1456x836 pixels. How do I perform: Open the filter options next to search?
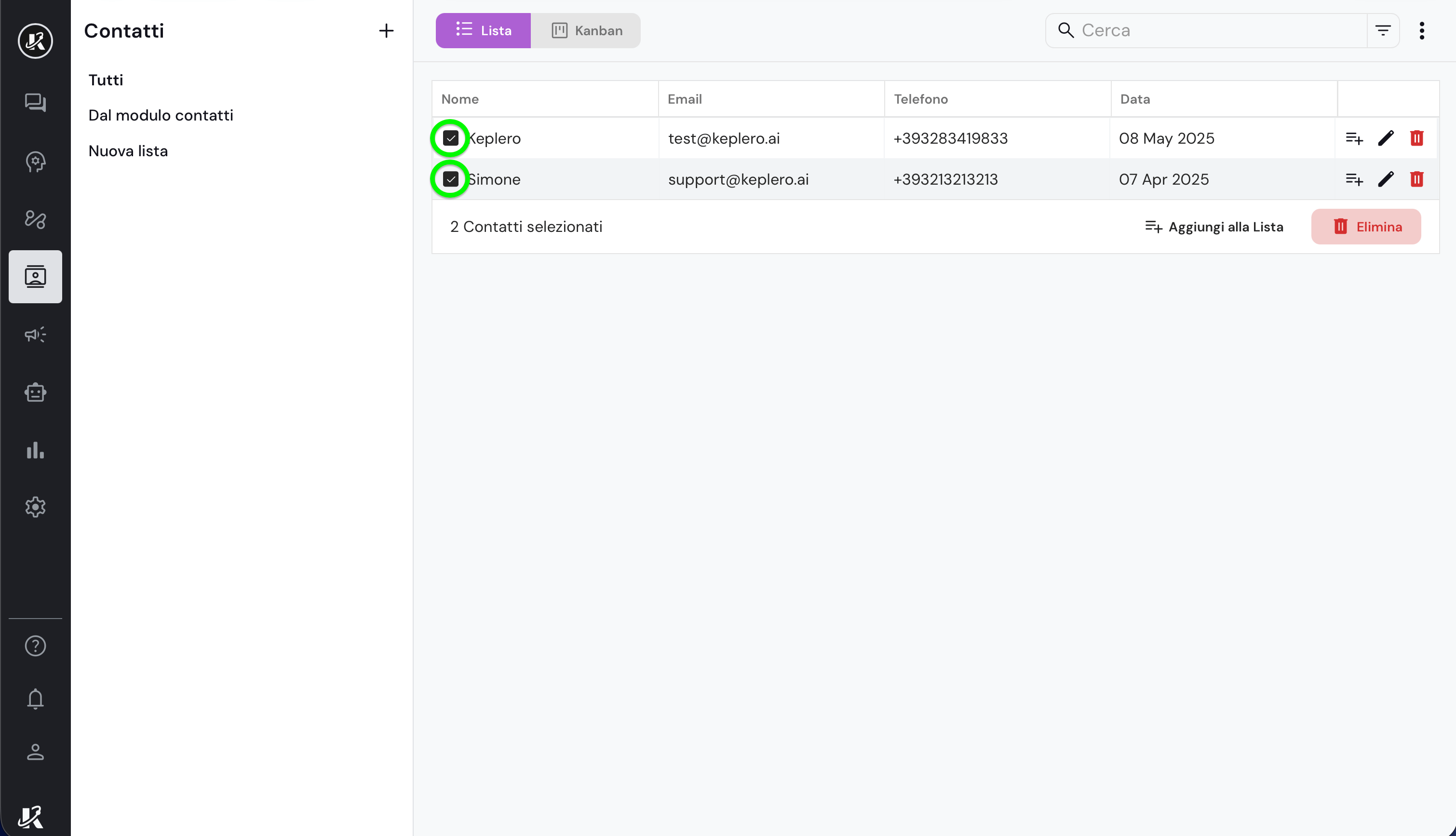[1383, 30]
